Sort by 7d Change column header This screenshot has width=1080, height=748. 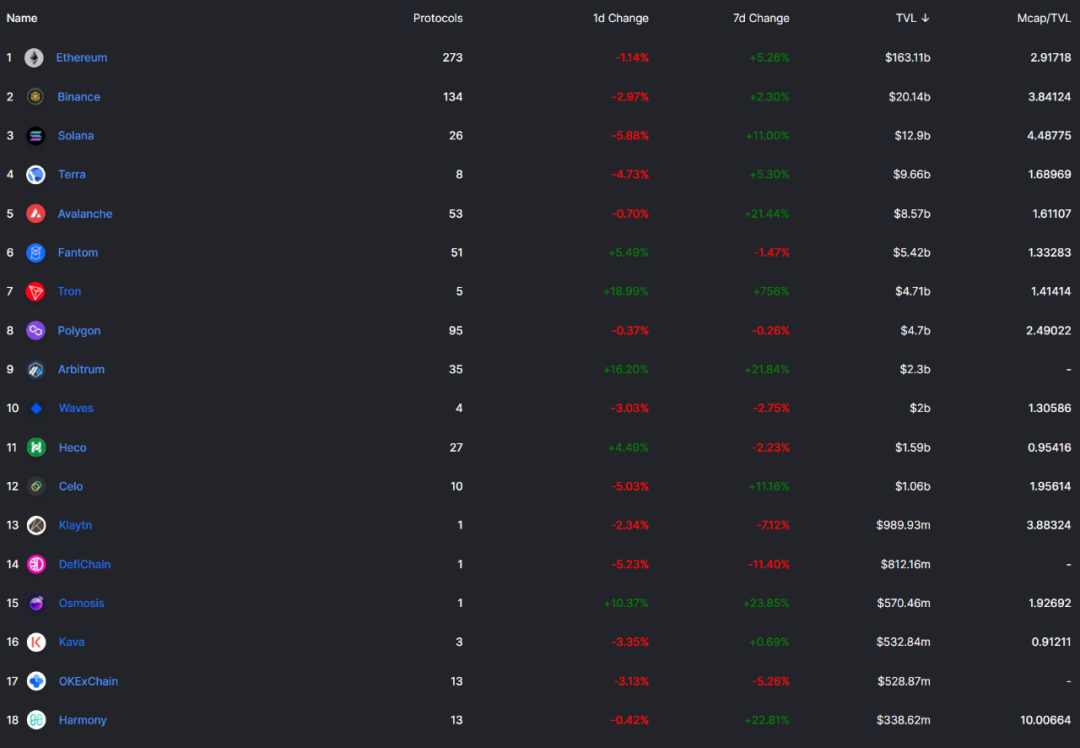(x=761, y=18)
